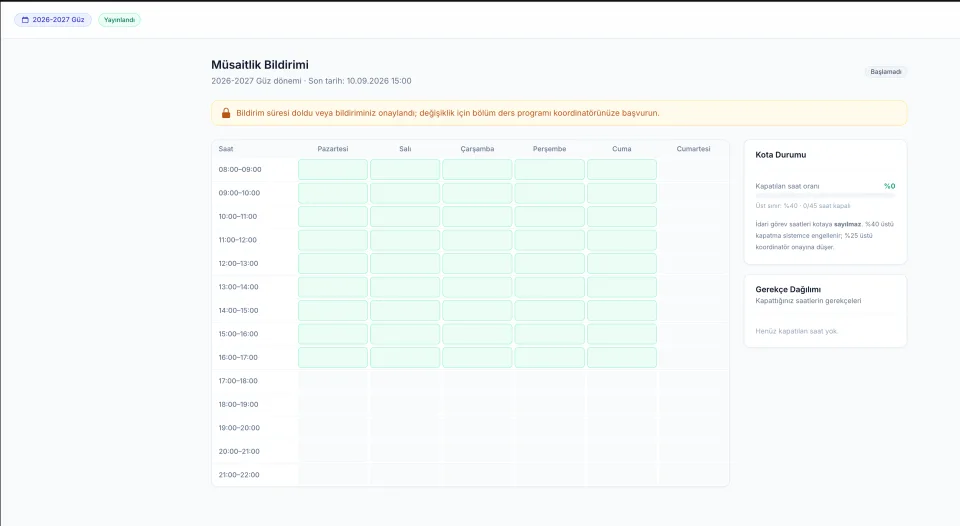This screenshot has width=960, height=526.
Task: Click the Kapatılan saat oranı progress bar
Action: (x=825, y=195)
